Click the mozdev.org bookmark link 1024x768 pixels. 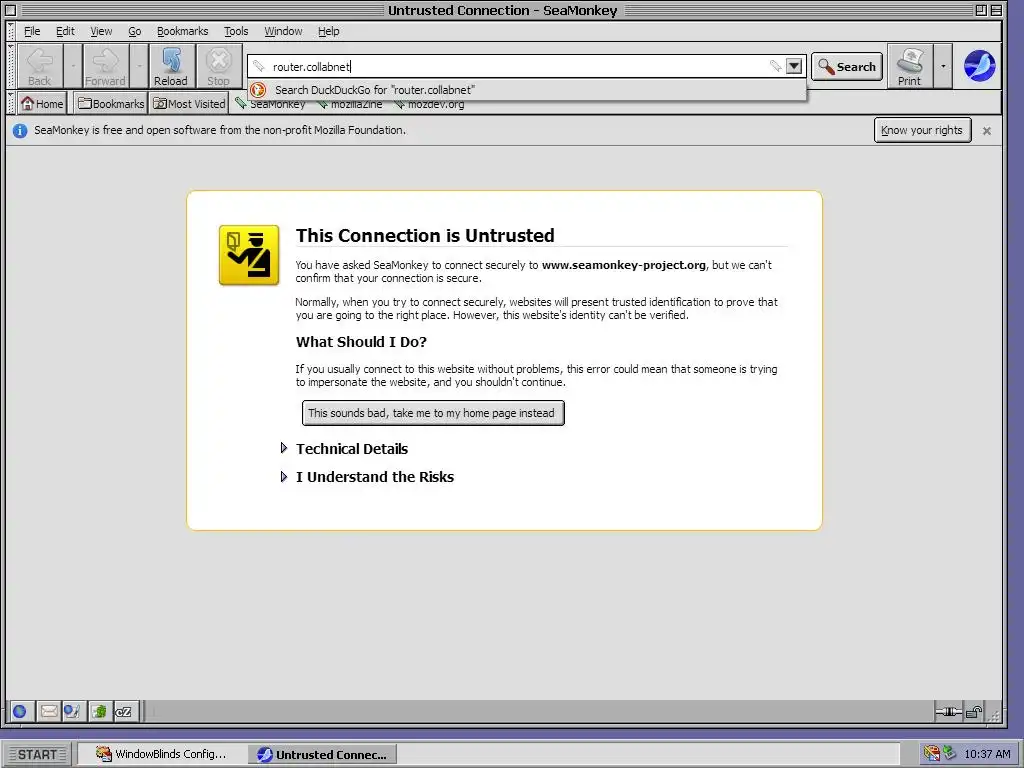point(430,105)
